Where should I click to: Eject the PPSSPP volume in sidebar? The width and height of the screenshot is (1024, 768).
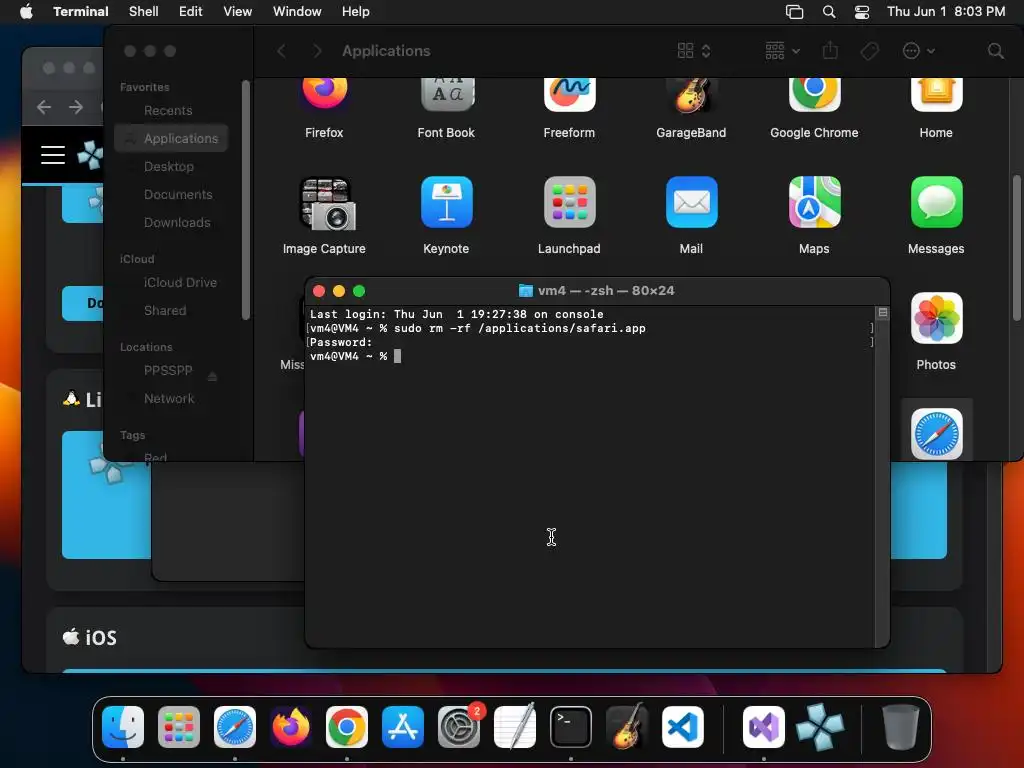[212, 376]
